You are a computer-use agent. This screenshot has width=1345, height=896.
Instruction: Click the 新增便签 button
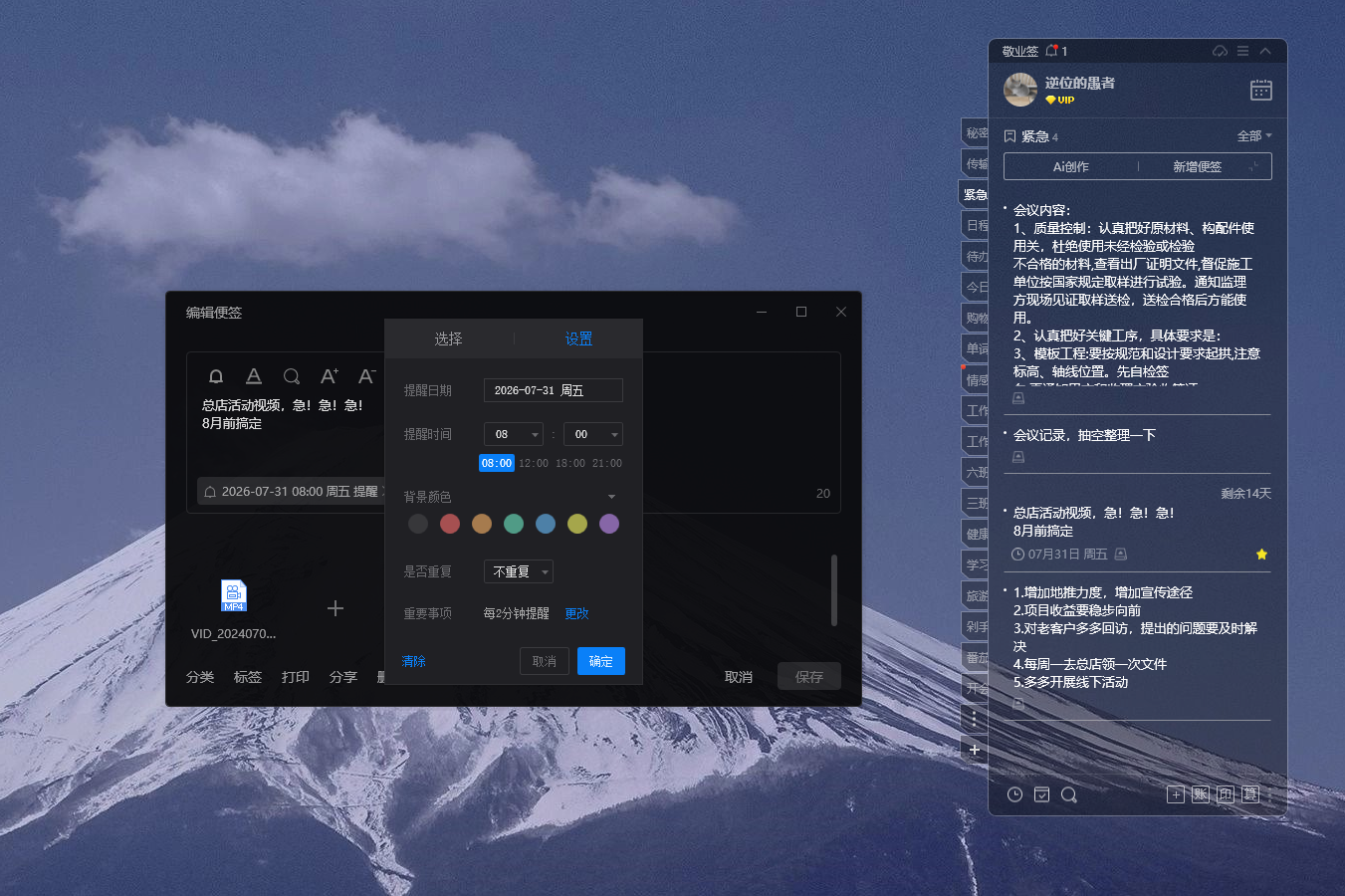(1197, 166)
